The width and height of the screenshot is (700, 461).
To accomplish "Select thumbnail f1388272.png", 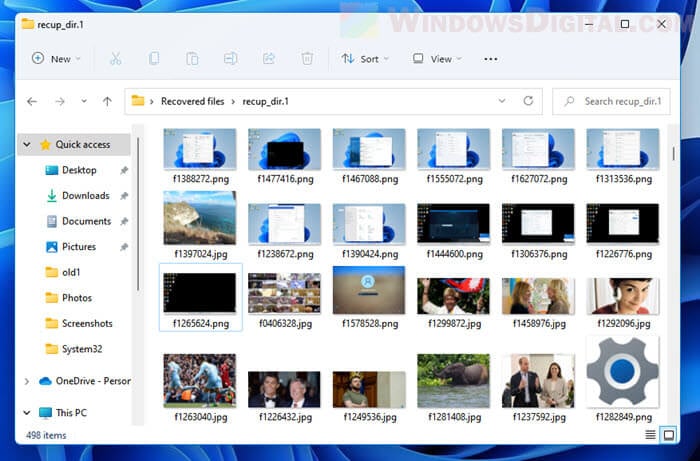I will [200, 149].
